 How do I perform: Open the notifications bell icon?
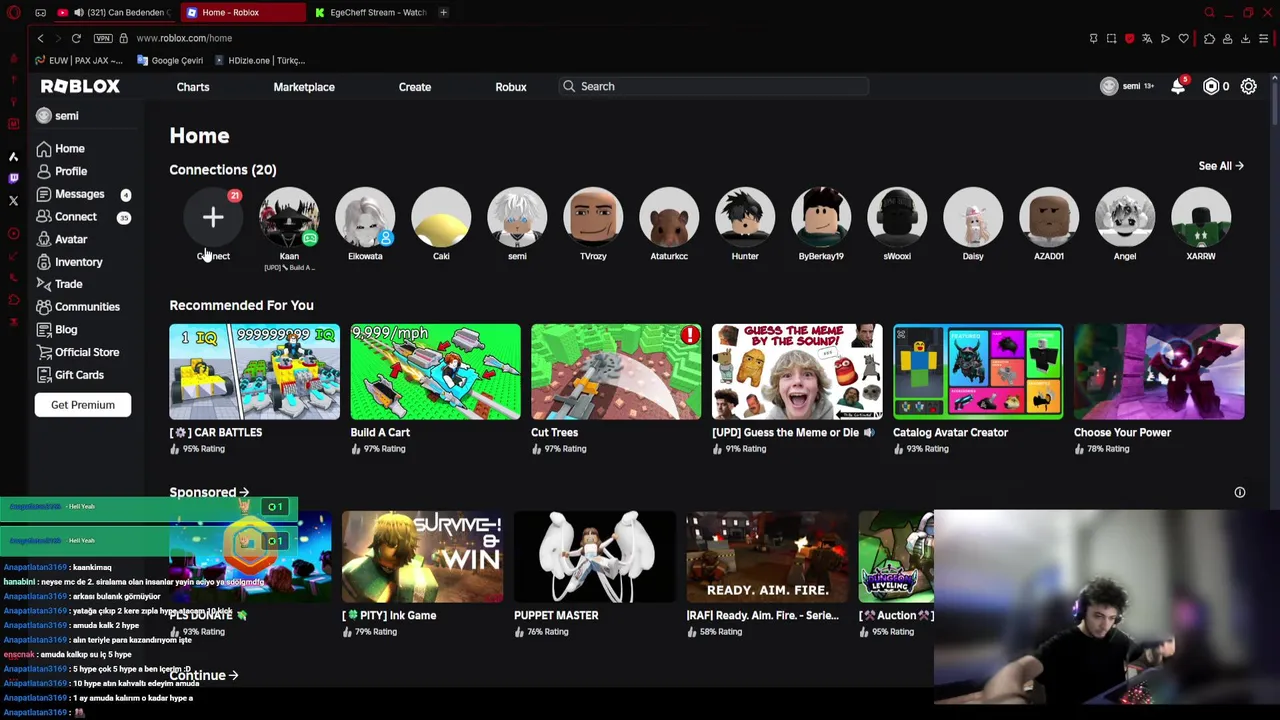point(1178,87)
